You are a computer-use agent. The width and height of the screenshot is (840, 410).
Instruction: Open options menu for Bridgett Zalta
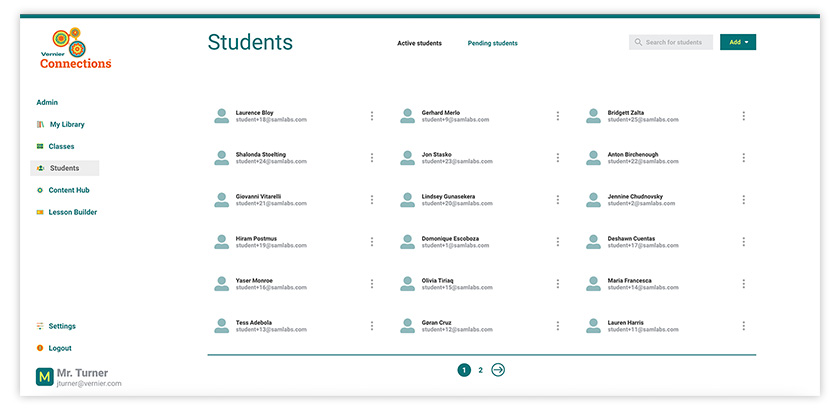(744, 116)
